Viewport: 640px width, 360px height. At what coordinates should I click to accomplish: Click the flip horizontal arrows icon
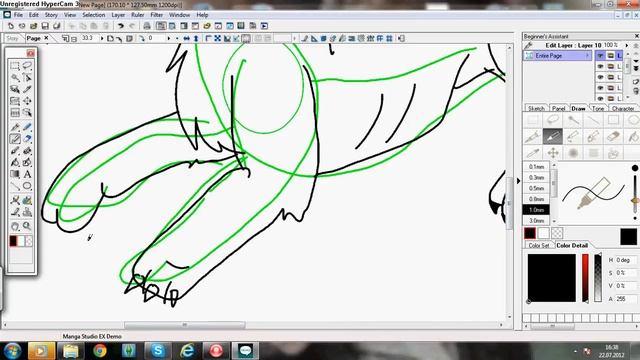pyautogui.click(x=187, y=38)
